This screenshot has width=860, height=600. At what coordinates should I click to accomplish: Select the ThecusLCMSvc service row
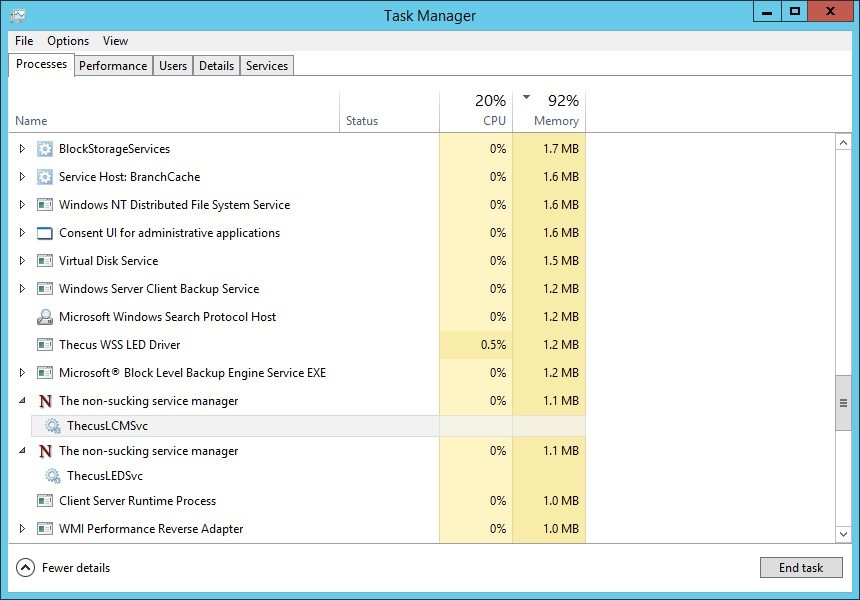tap(308, 426)
